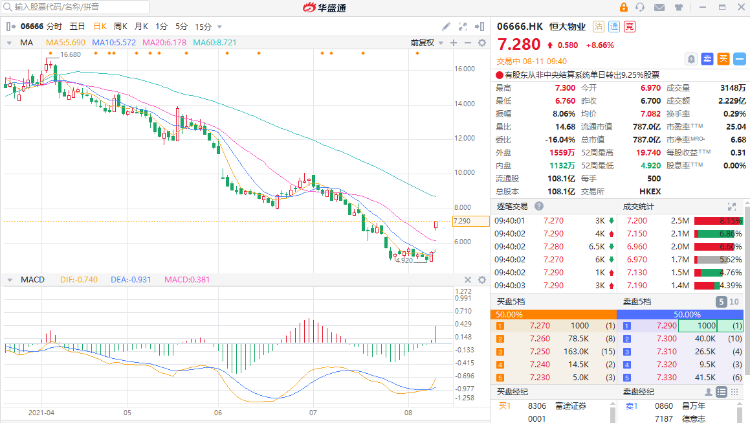Click the 成交统计 header
The width and height of the screenshot is (750, 423).
[638, 206]
